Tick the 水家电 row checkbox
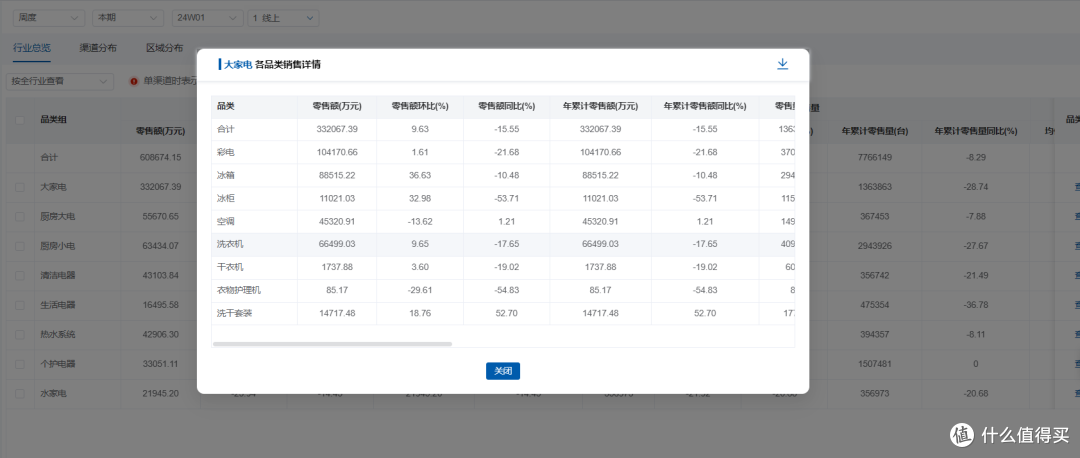 [x=19, y=393]
